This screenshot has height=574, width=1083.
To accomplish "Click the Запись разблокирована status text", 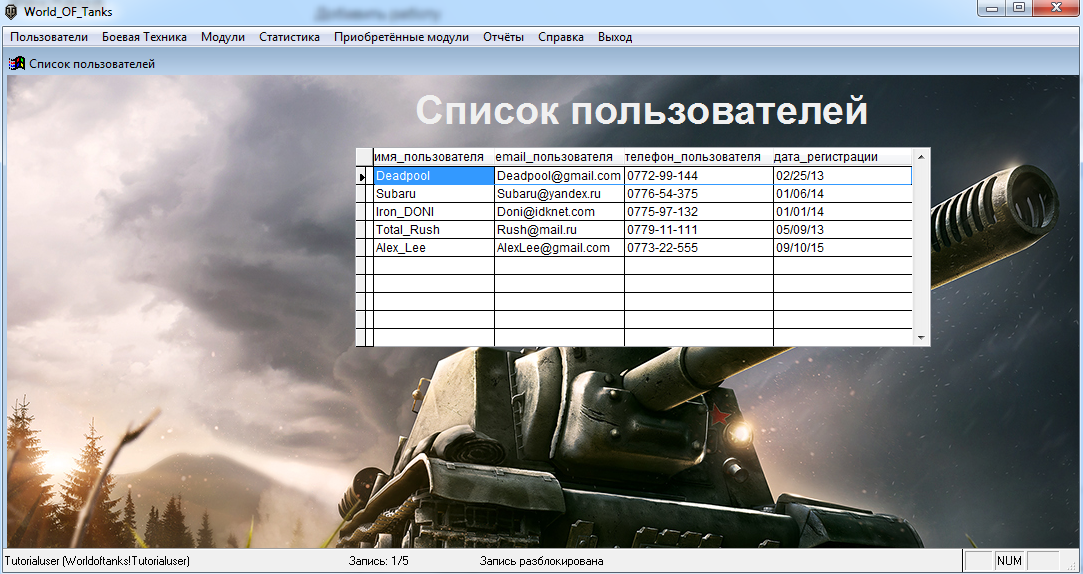I will click(x=542, y=561).
